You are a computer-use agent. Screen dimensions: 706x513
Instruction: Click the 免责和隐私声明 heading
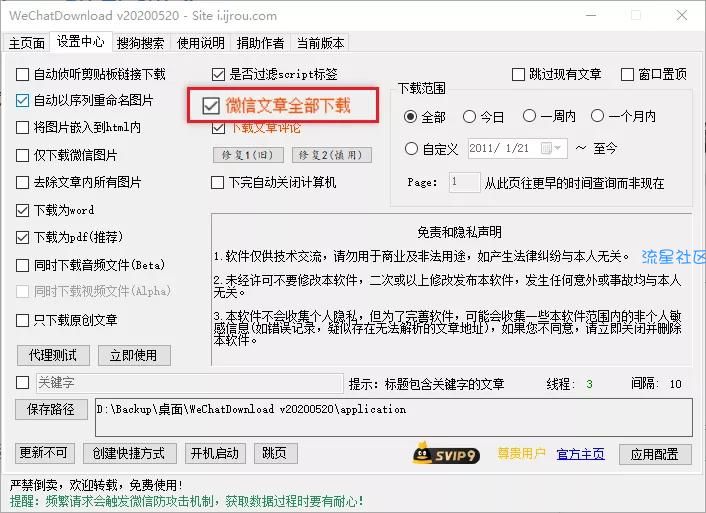click(x=459, y=232)
